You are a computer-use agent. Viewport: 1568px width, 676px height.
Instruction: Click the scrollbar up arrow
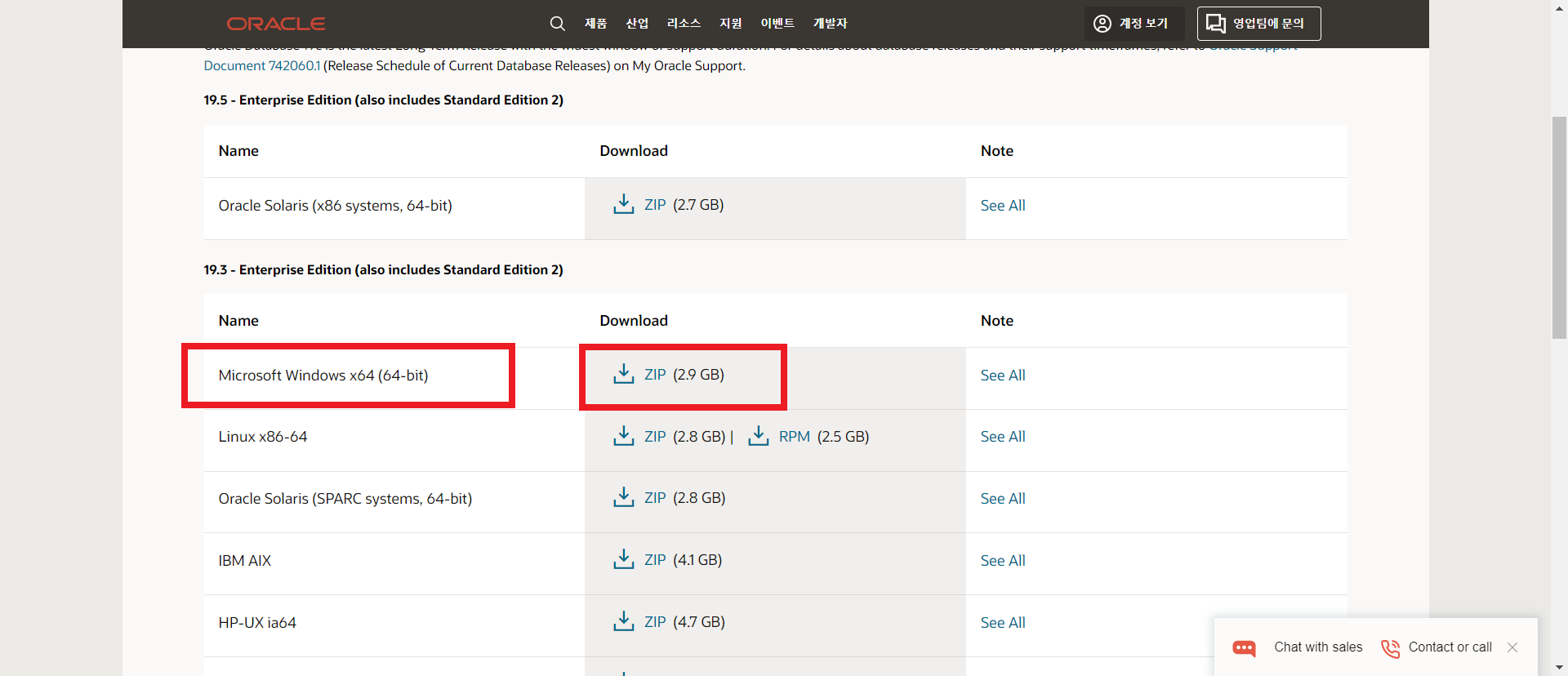coord(1559,7)
